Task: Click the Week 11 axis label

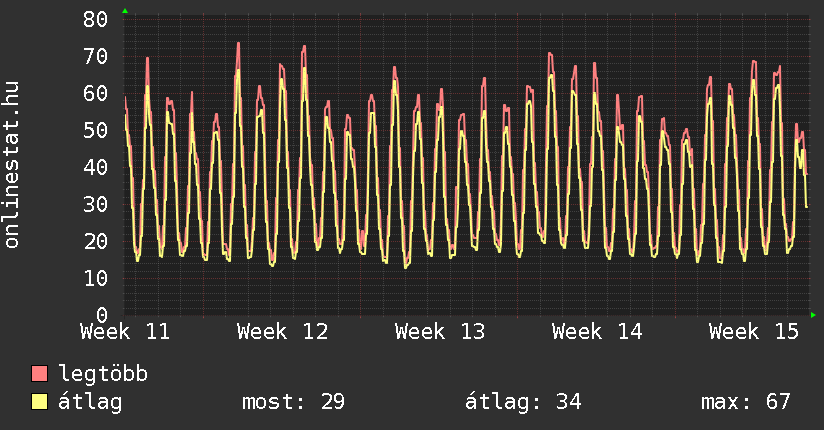Action: (125, 332)
